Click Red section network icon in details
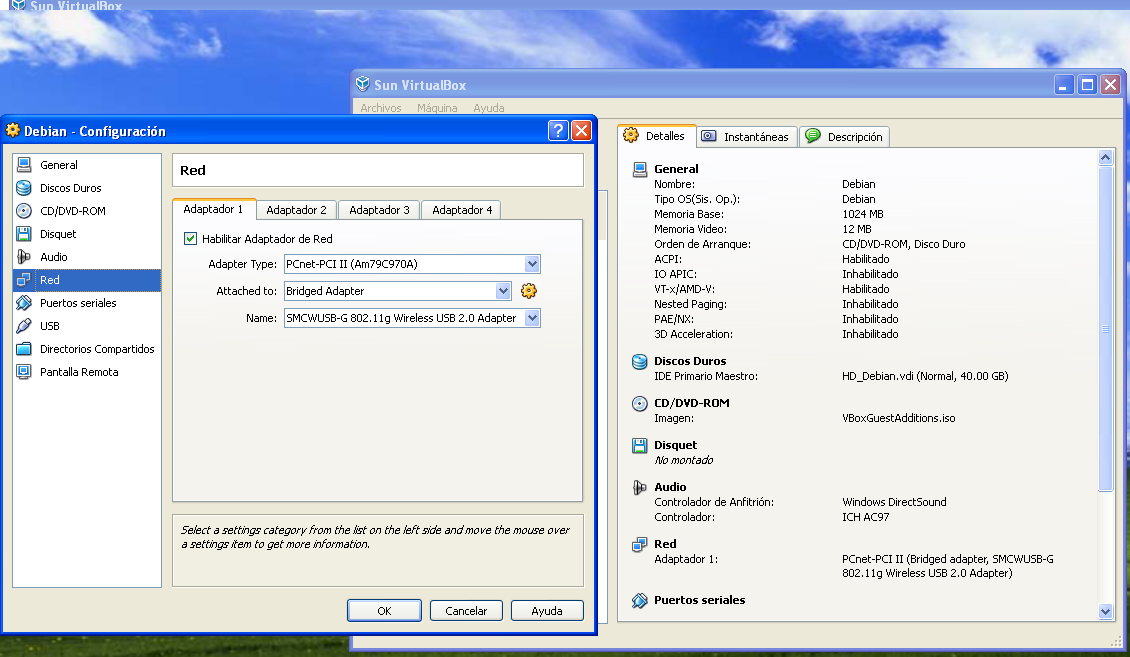1130x657 pixels. [x=640, y=545]
